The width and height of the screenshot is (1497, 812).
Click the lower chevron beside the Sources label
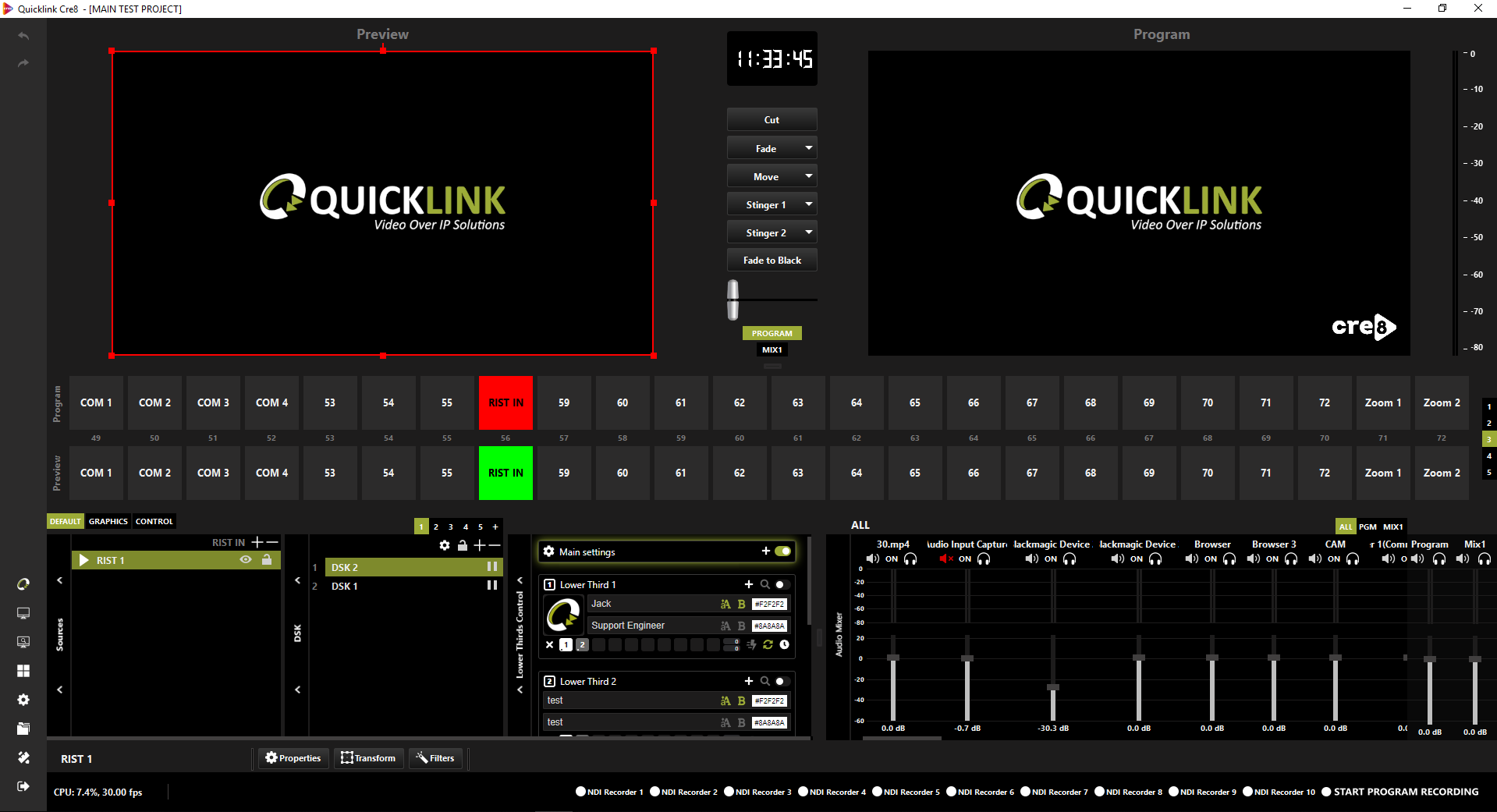click(x=59, y=690)
